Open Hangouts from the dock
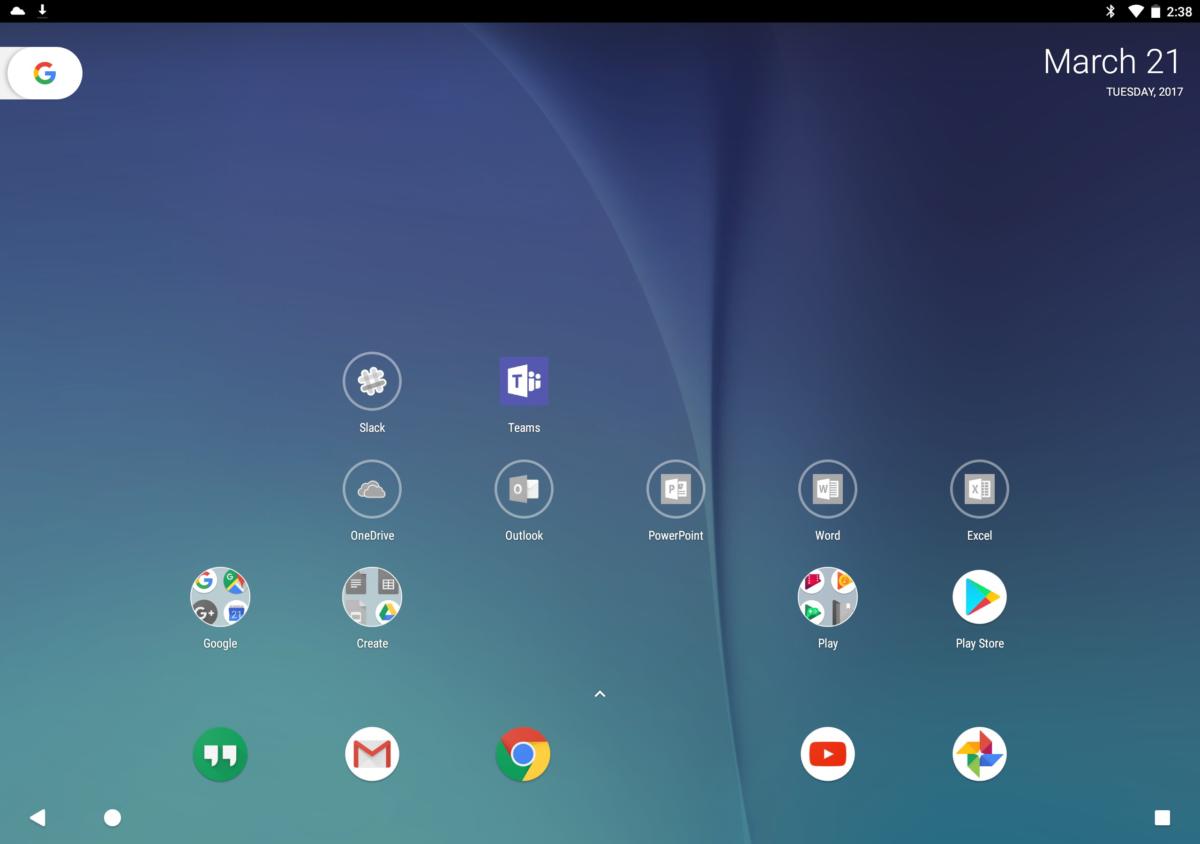The height and width of the screenshot is (844, 1200). coord(220,754)
